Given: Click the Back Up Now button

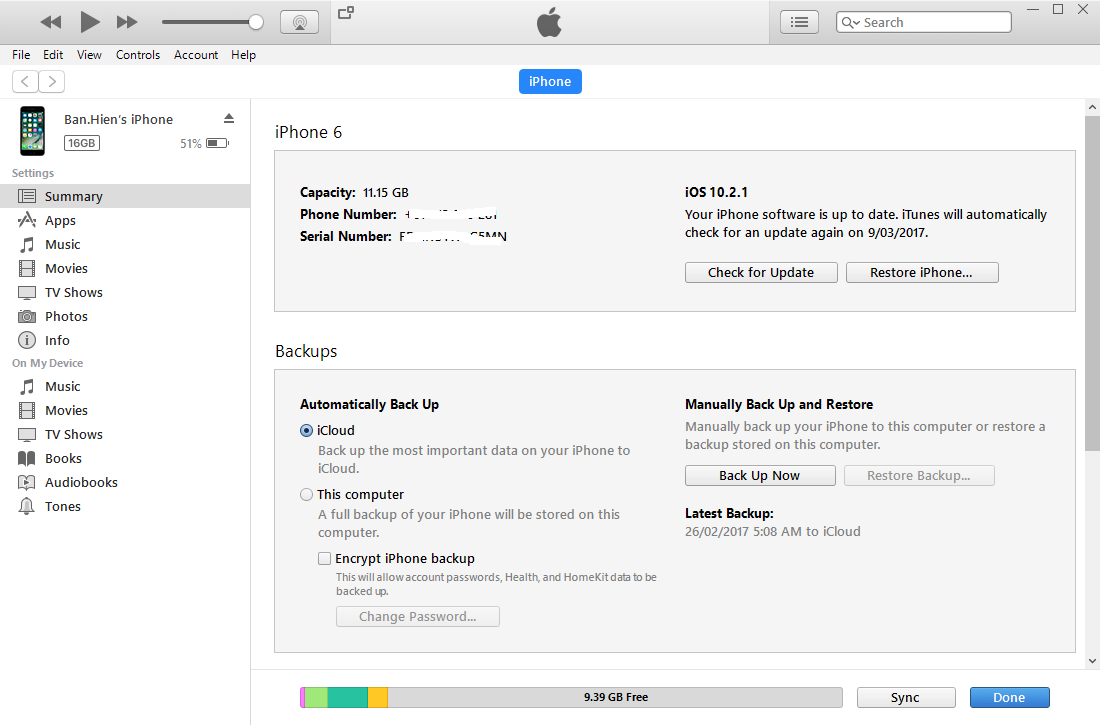Looking at the screenshot, I should 760,475.
